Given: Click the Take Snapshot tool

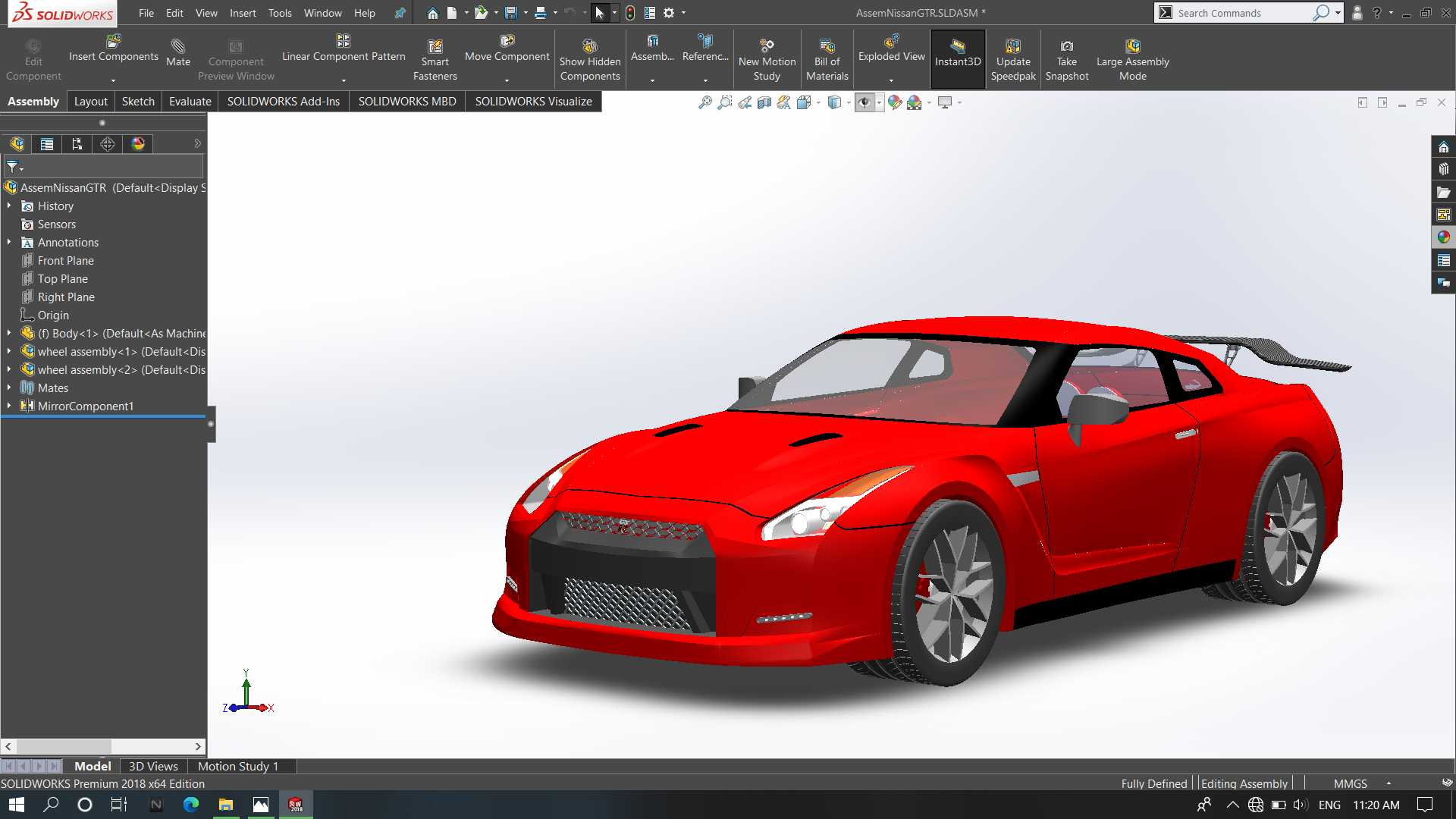Looking at the screenshot, I should [x=1066, y=61].
